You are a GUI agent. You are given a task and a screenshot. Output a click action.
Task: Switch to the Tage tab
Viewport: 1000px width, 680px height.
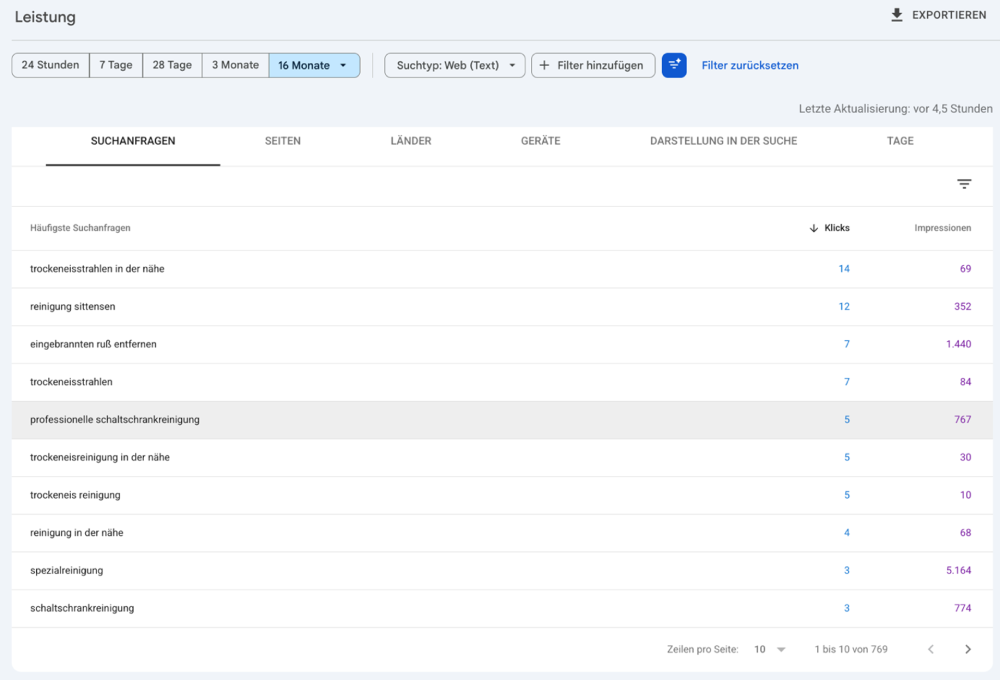tap(901, 141)
